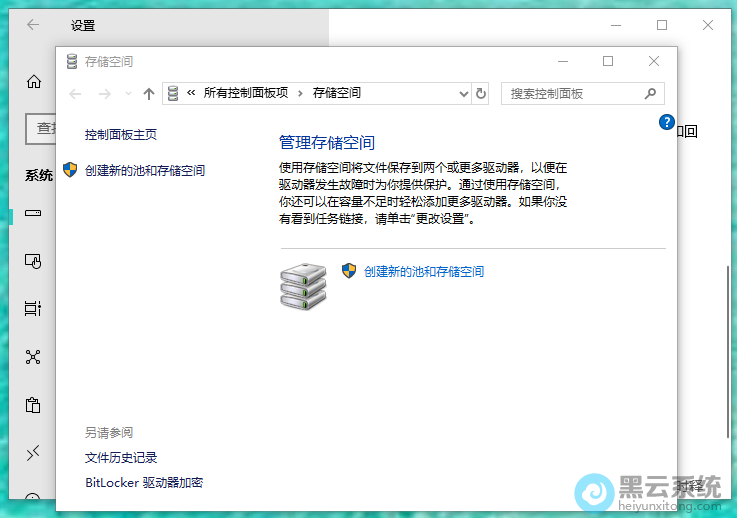The image size is (737, 518).
Task: Open the Storage item in Settings sidebar
Action: [x=33, y=214]
